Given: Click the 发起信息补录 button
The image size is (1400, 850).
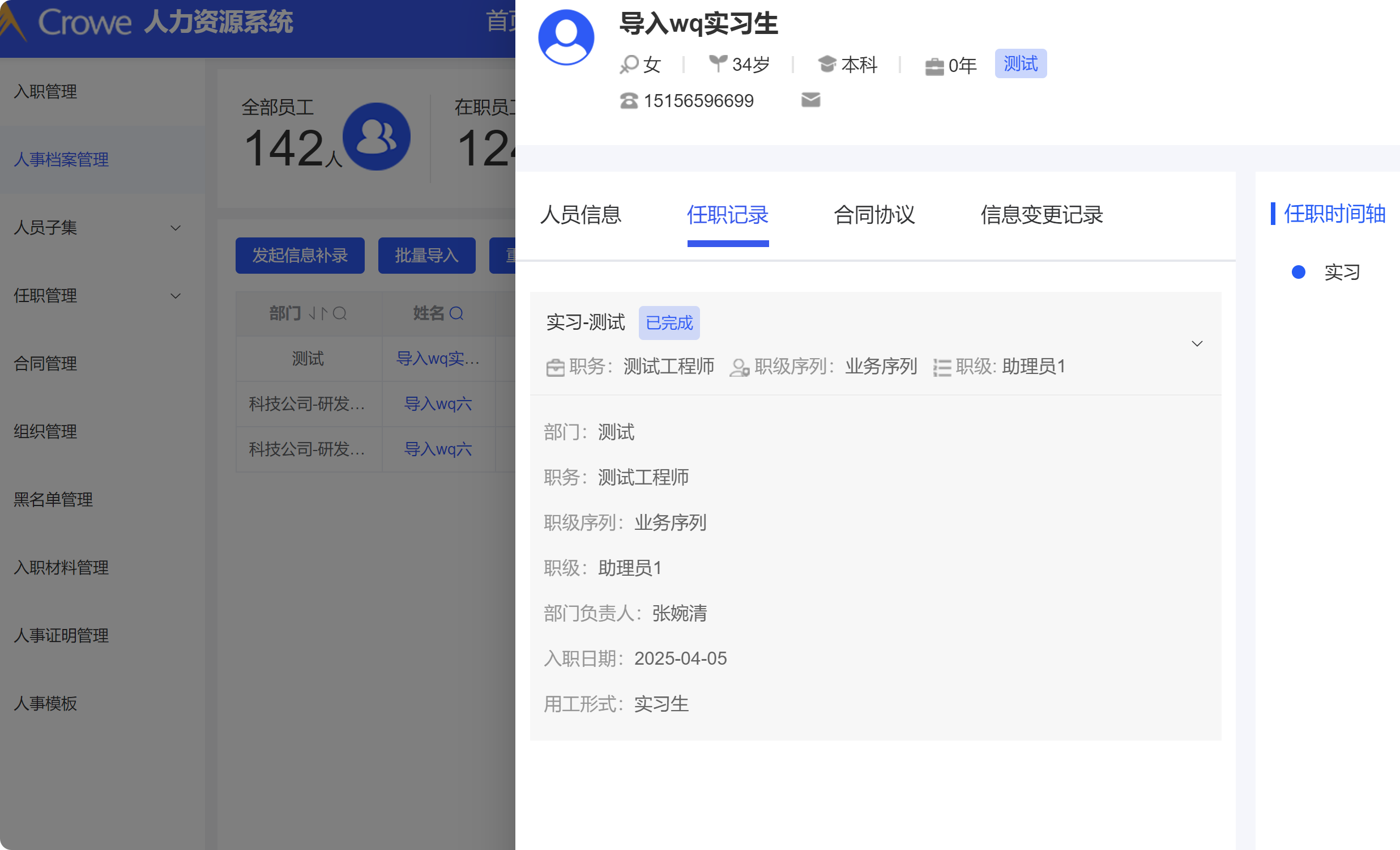Looking at the screenshot, I should click(x=300, y=256).
